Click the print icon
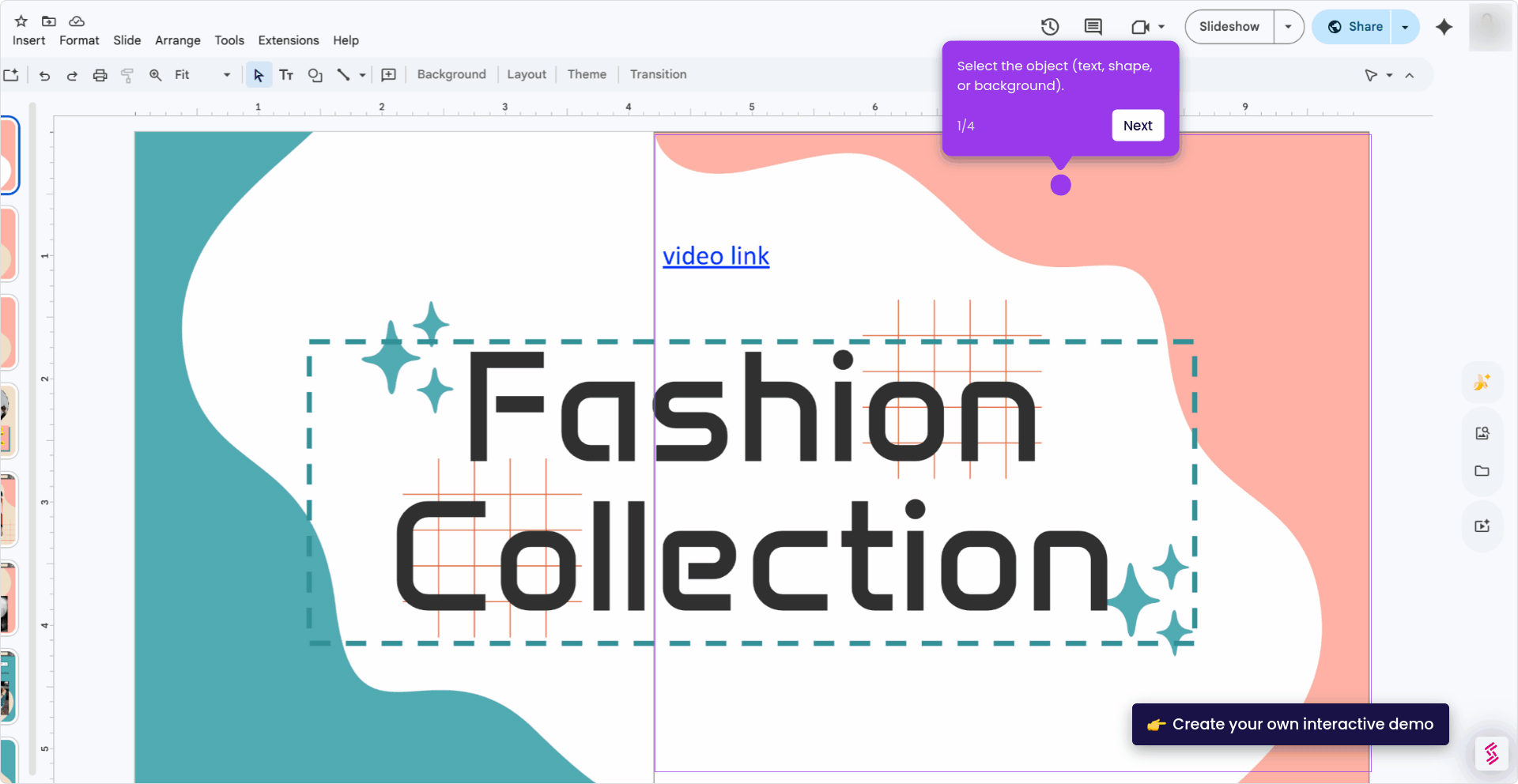The width and height of the screenshot is (1518, 784). (x=100, y=75)
